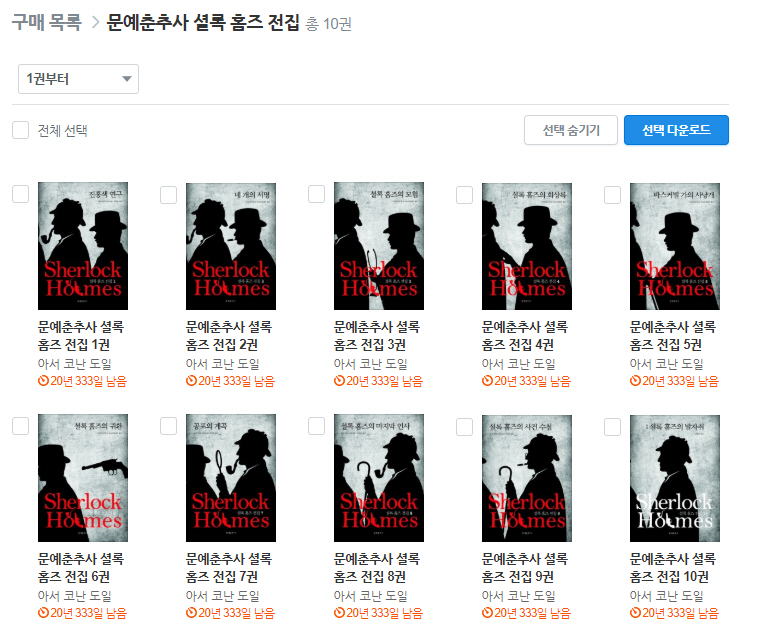Open the 1권부터 sort dropdown
The height and width of the screenshot is (642, 760).
79,79
